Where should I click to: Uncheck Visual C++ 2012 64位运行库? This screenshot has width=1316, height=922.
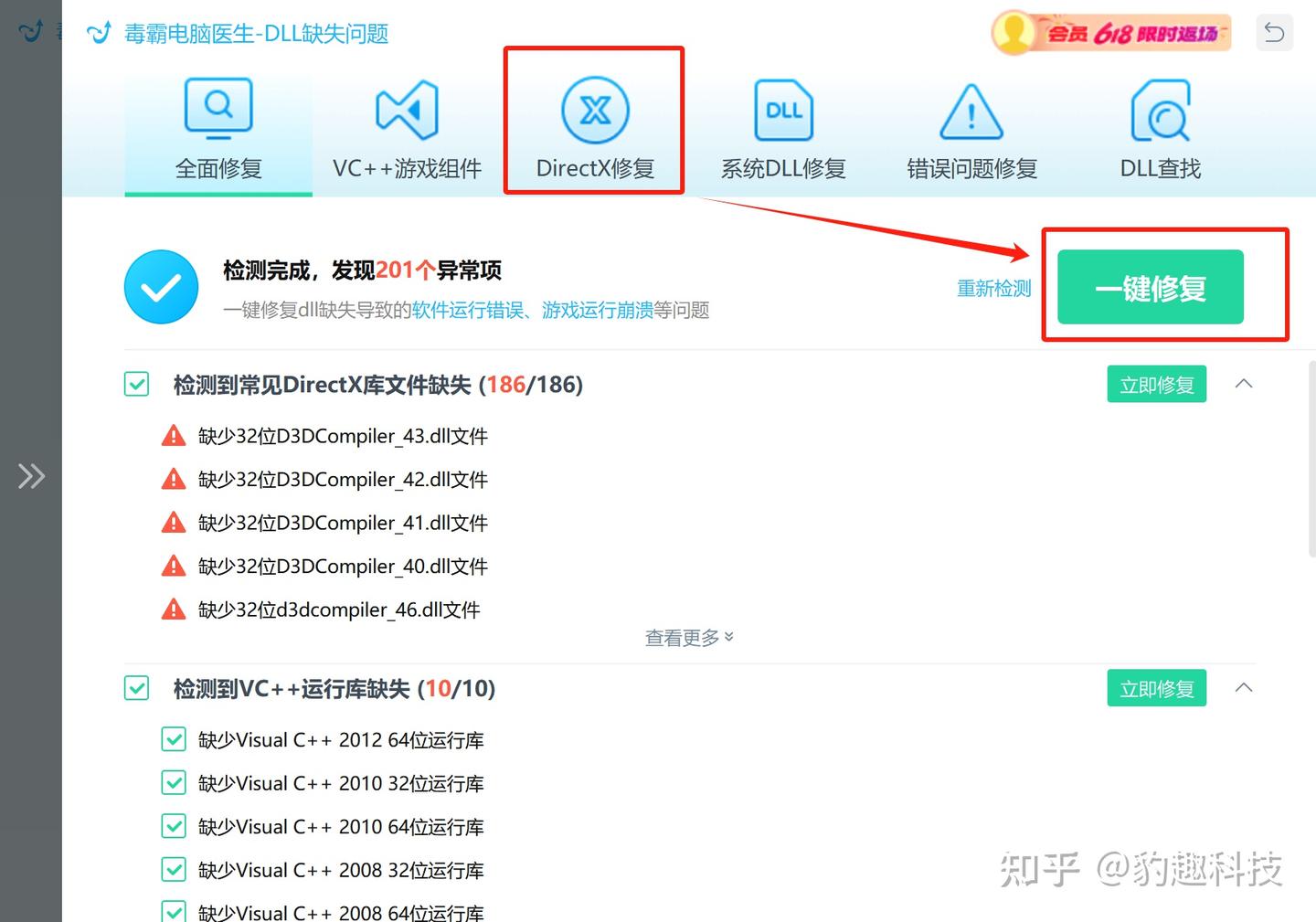coord(174,739)
